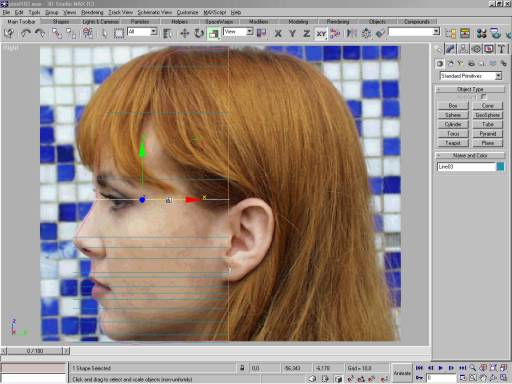
Task: Open the empty Named Selection Sets dropdown
Action: [414, 32]
